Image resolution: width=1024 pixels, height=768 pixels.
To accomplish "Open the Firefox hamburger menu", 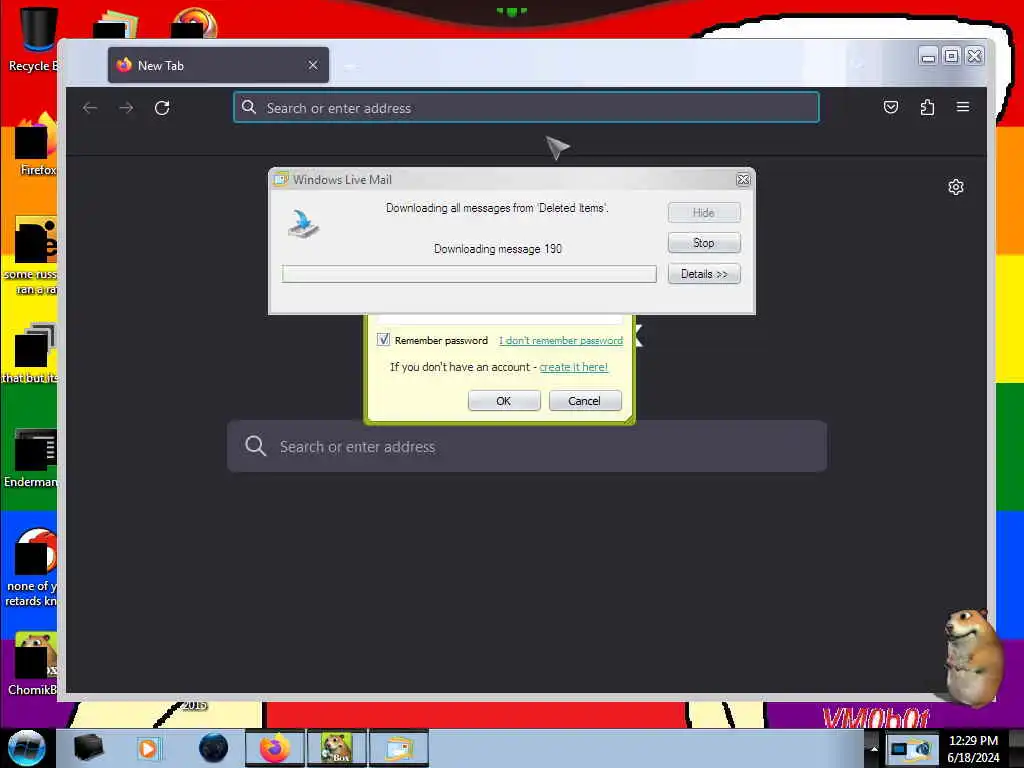I will pyautogui.click(x=963, y=106).
